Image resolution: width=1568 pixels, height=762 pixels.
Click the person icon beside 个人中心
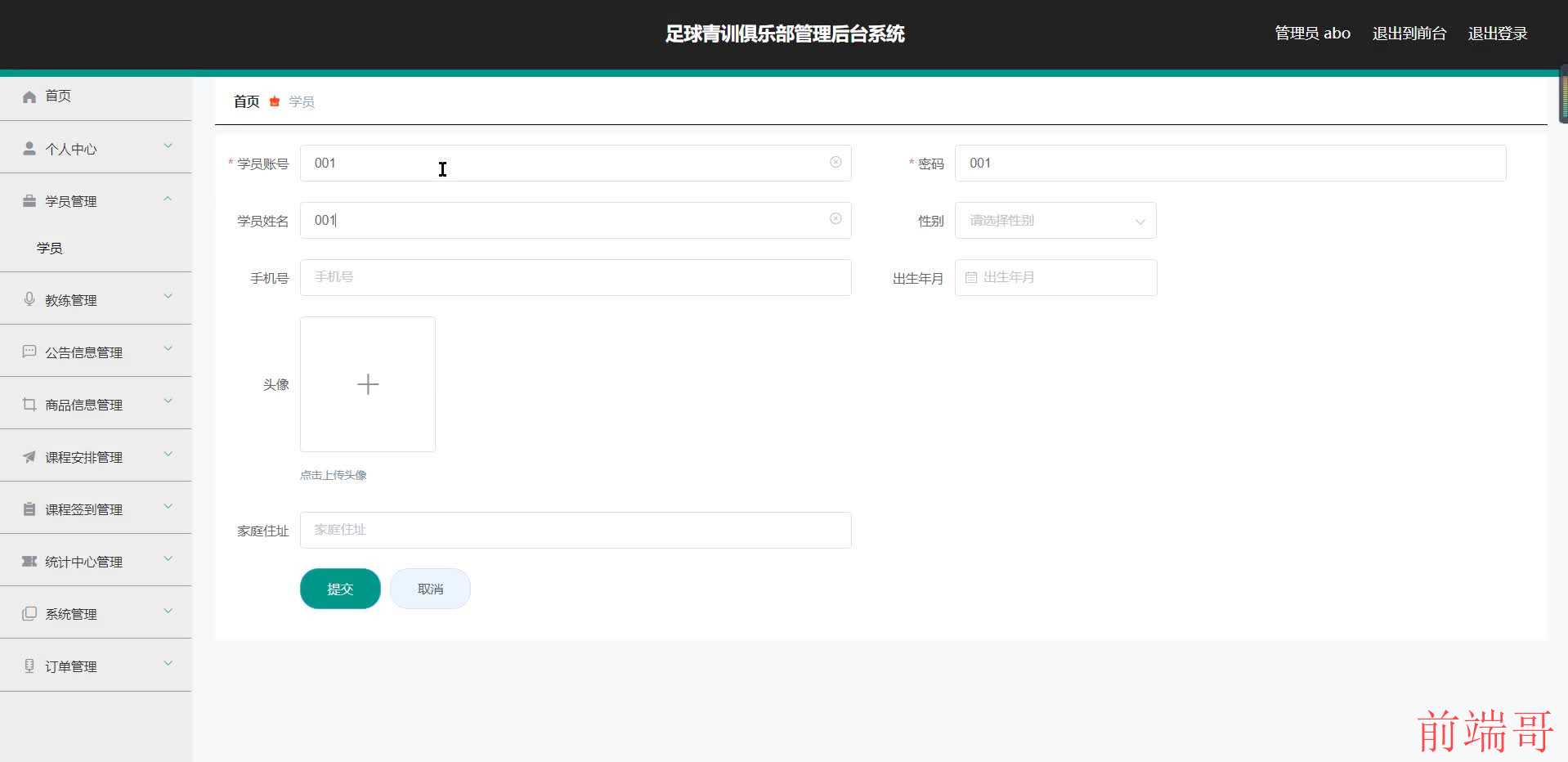click(29, 149)
